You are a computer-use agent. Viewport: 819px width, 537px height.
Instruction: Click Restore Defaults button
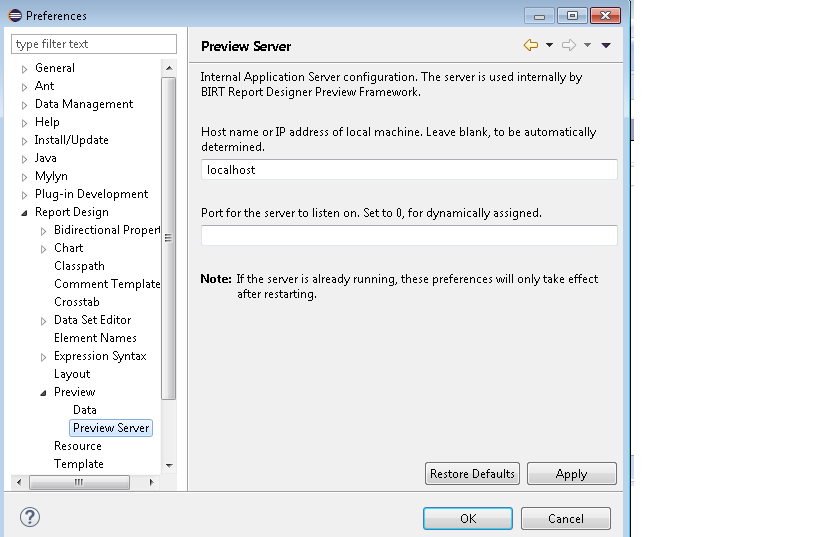click(x=472, y=474)
